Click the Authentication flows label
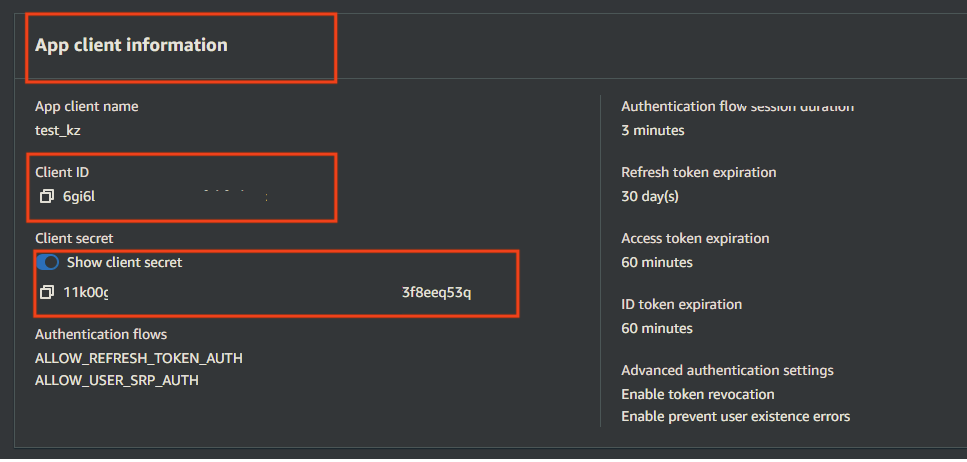Image resolution: width=967 pixels, height=462 pixels. 101,334
